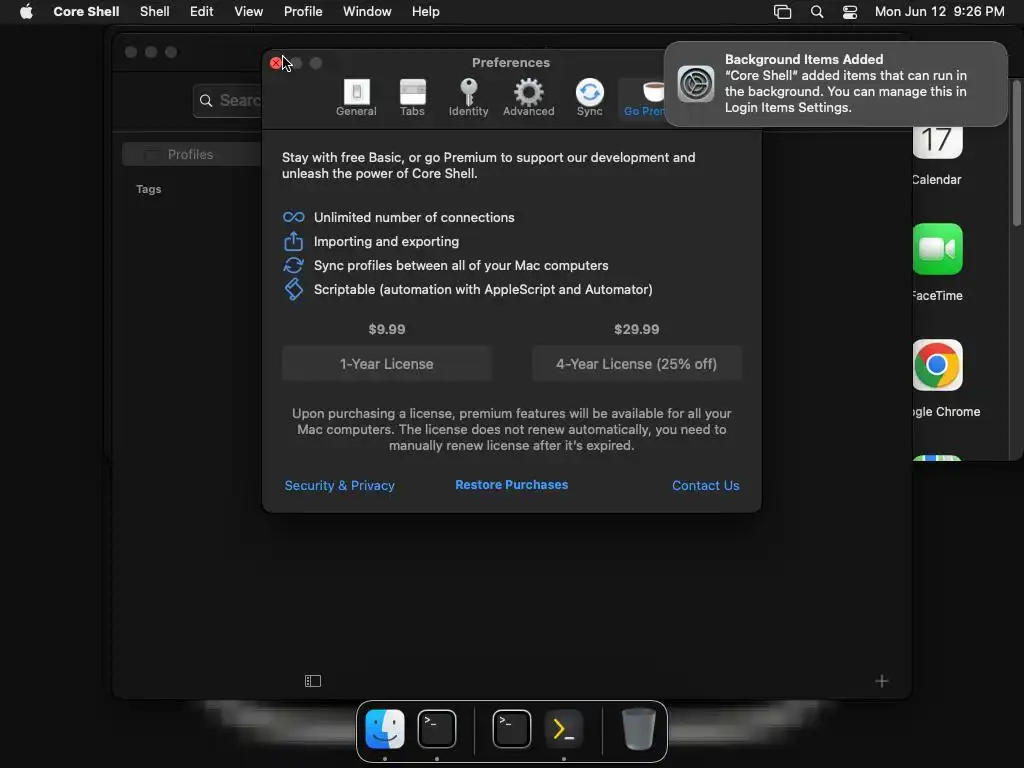Screen dimensions: 1024x768
Task: Open the Core Shell application menu
Action: point(86,12)
